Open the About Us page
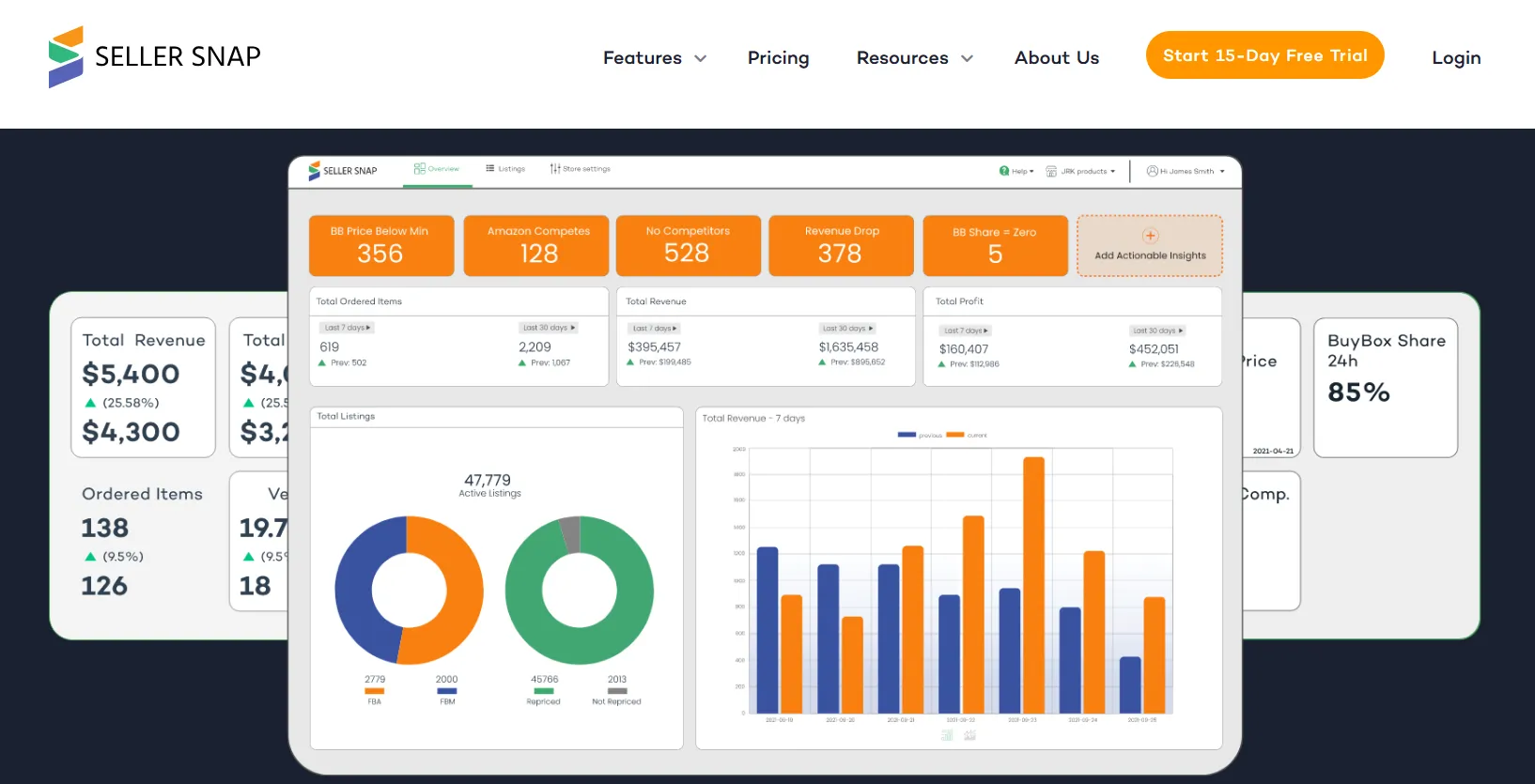The height and width of the screenshot is (784, 1535). [x=1057, y=57]
